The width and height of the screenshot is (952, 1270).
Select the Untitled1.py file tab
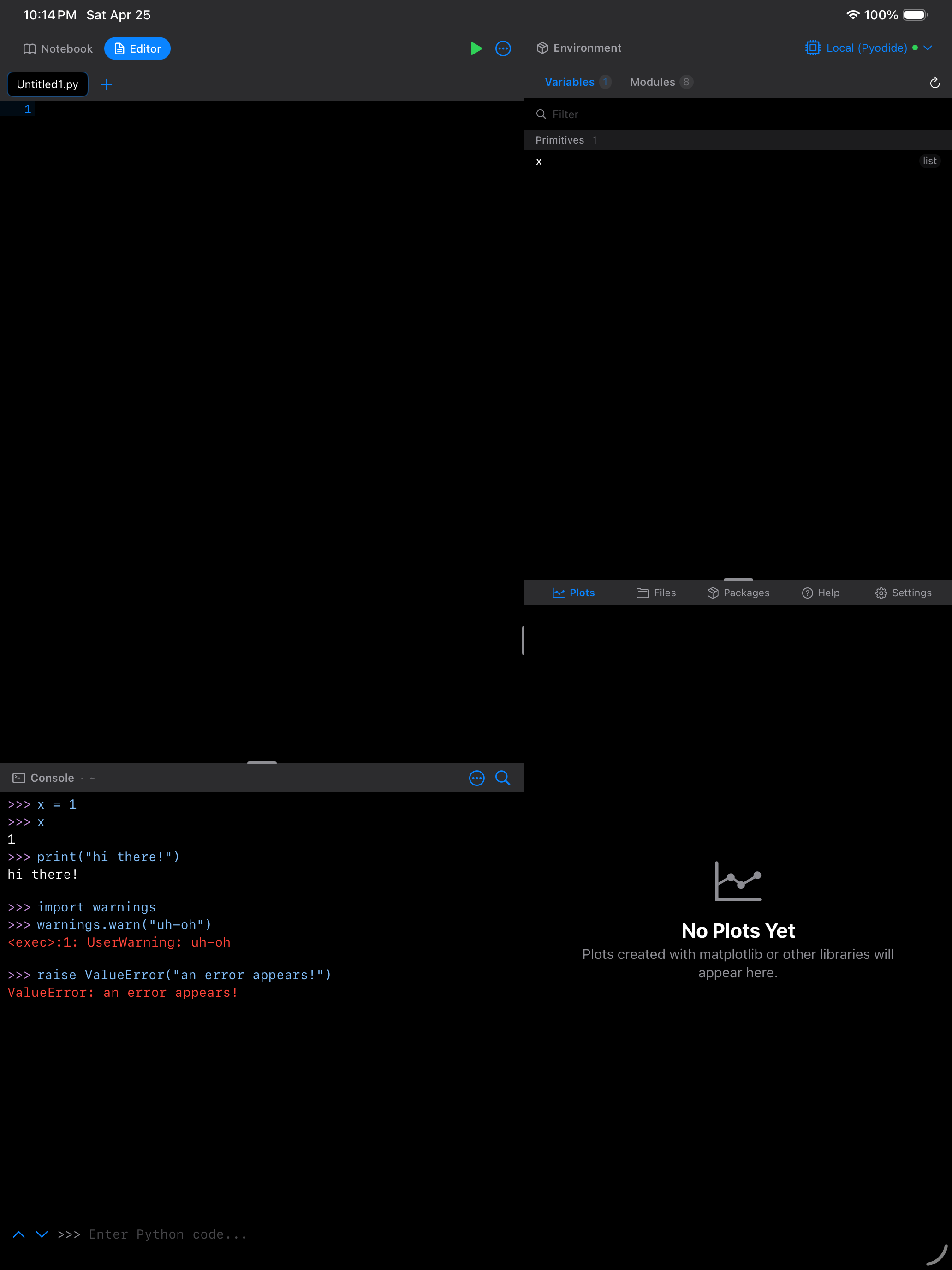[48, 84]
